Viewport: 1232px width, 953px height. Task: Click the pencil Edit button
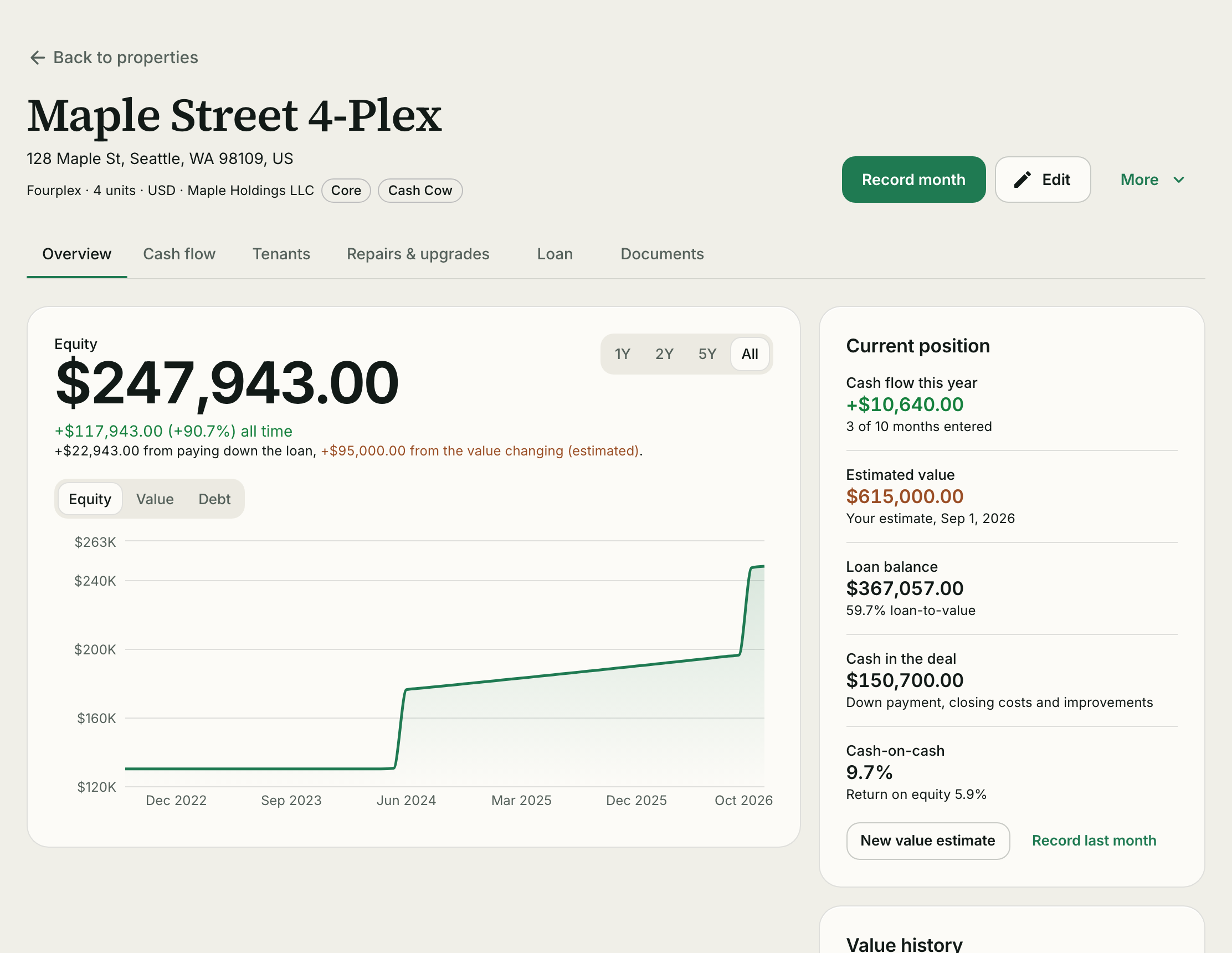click(1043, 180)
